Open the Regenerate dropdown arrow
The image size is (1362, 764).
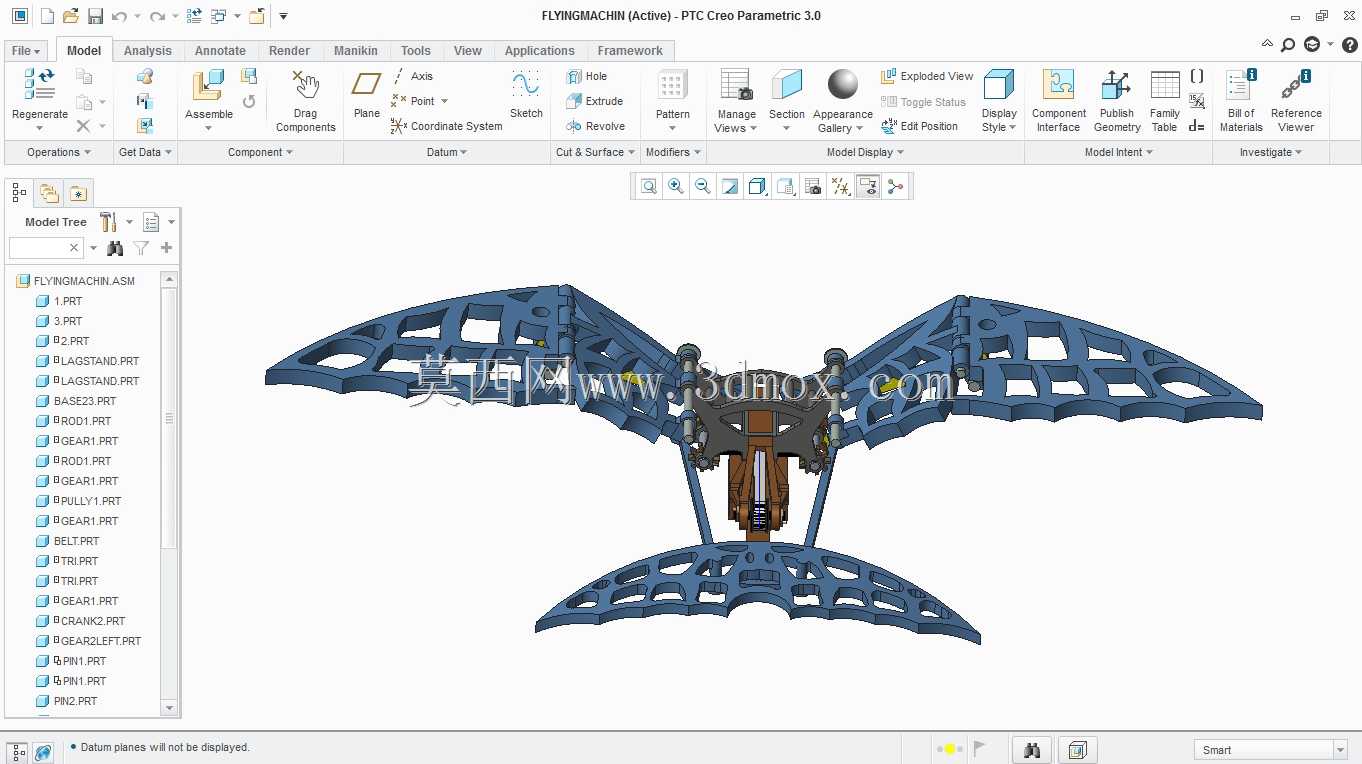click(x=40, y=128)
